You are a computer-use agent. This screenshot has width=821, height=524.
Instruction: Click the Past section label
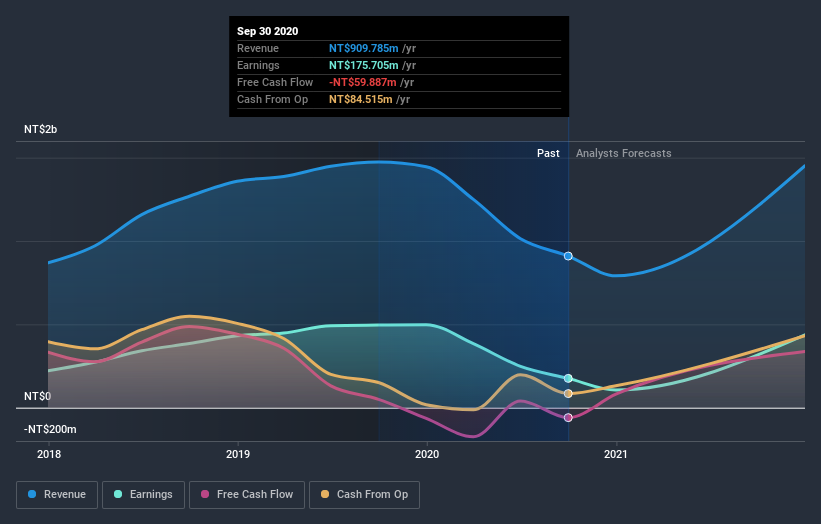548,153
